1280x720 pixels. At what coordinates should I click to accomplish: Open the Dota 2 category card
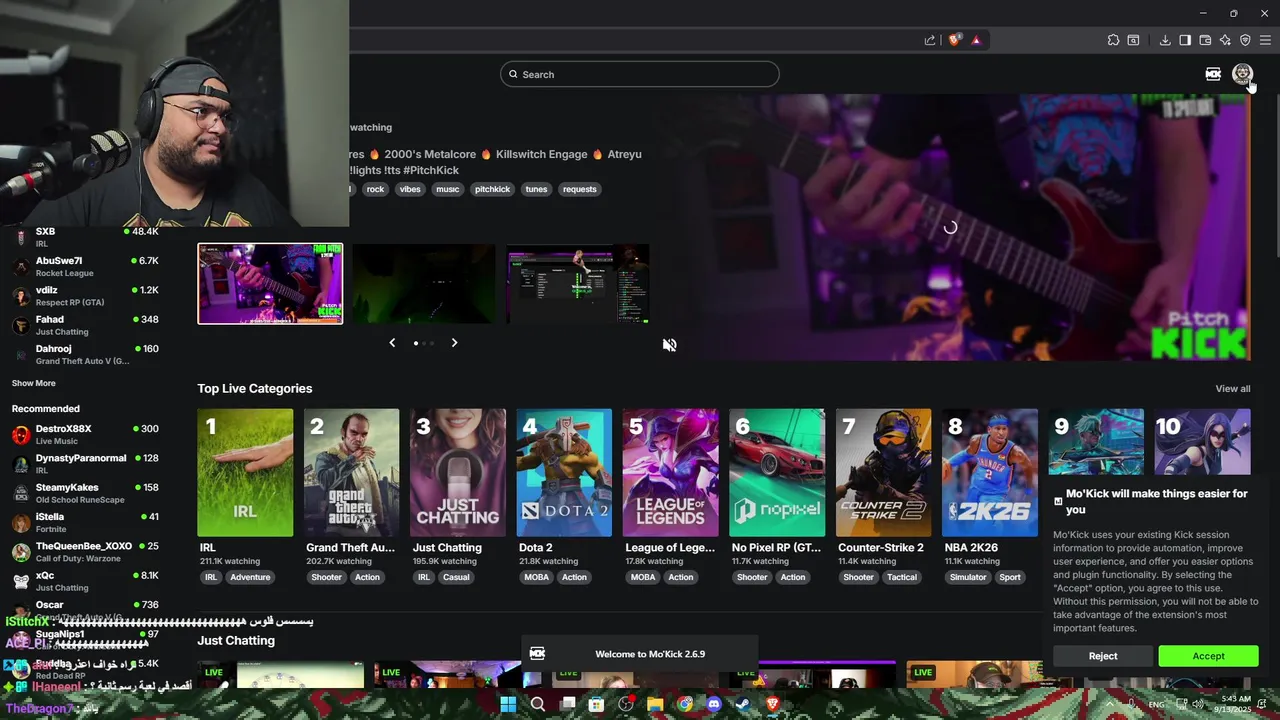pyautogui.click(x=564, y=473)
